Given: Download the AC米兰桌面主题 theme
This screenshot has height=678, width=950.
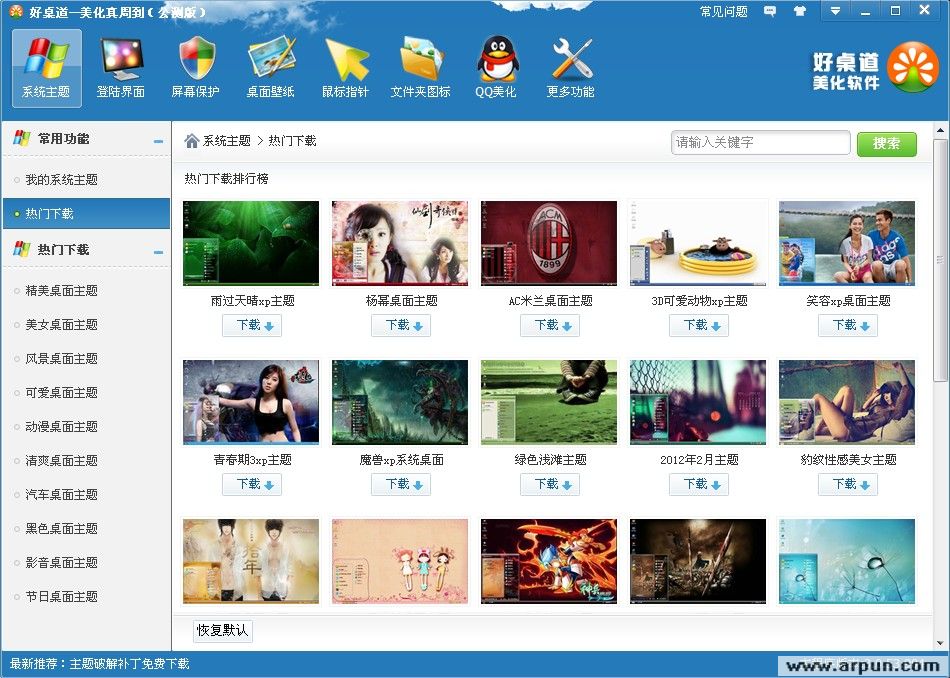Looking at the screenshot, I should point(549,325).
